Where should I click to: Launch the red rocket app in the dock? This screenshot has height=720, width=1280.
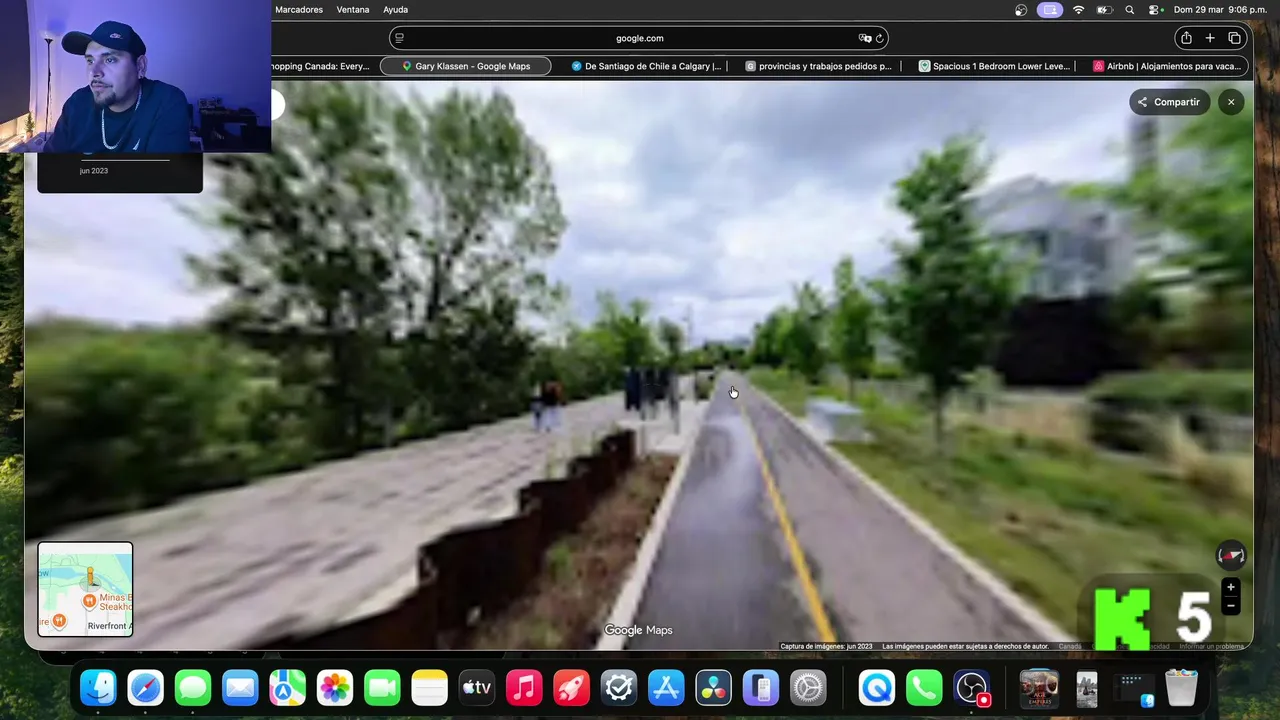coord(571,688)
